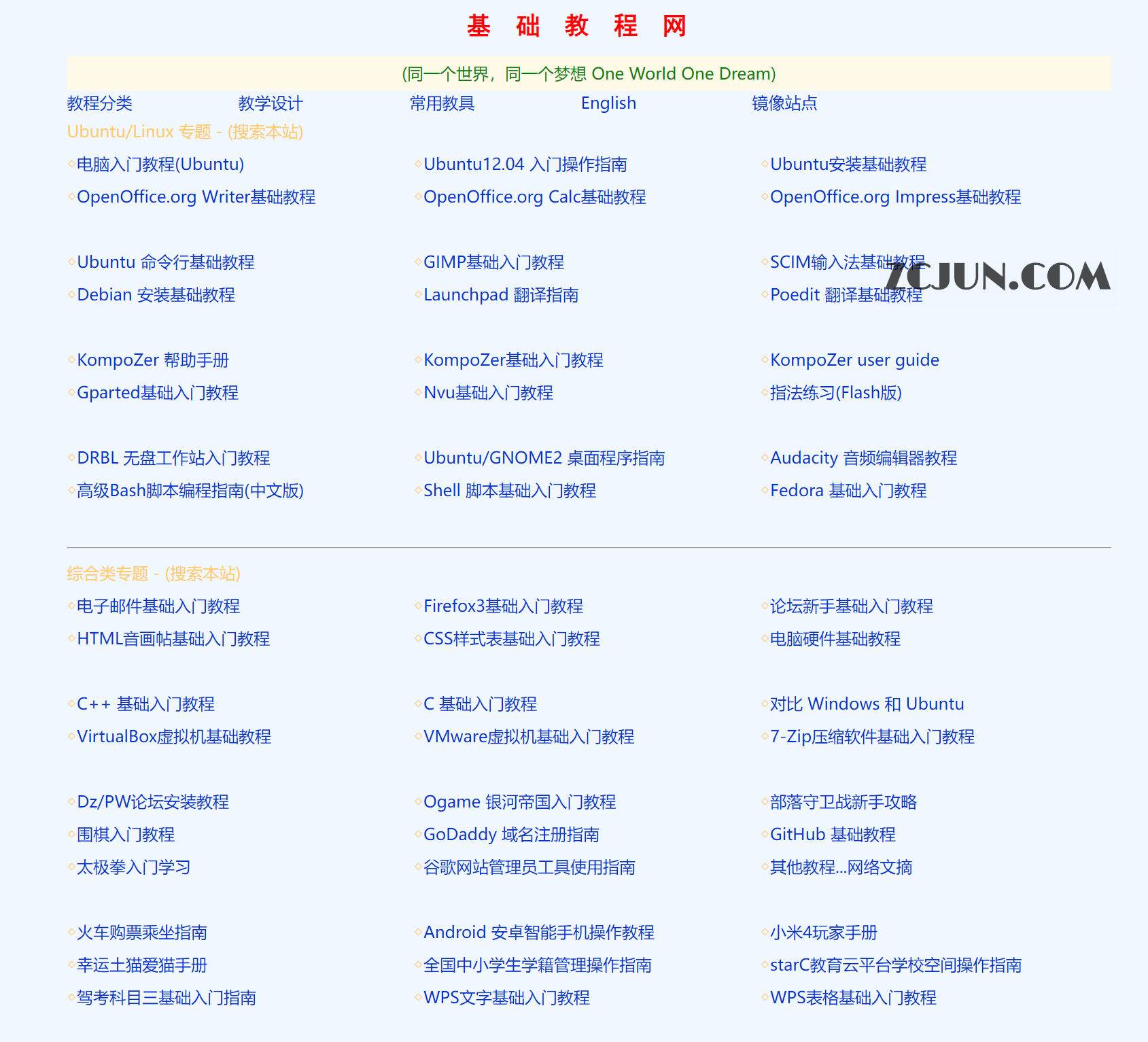Open 搜索本站 under Ubuntu/Linux 专题
This screenshot has height=1042, width=1148.
[265, 132]
